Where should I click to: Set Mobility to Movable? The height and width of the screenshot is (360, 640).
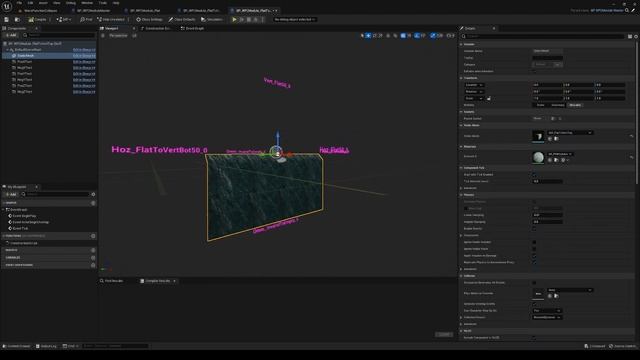click(x=575, y=105)
